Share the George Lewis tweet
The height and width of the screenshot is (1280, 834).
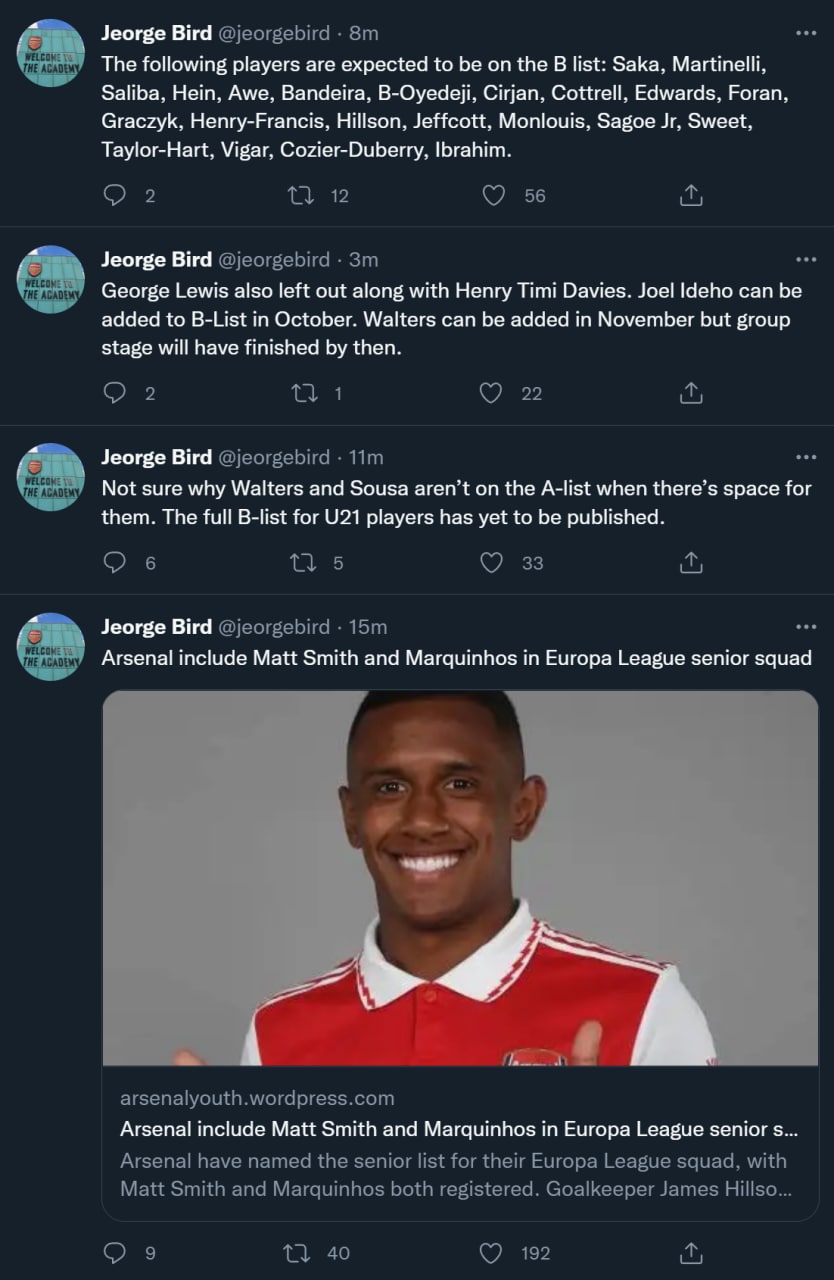(691, 393)
